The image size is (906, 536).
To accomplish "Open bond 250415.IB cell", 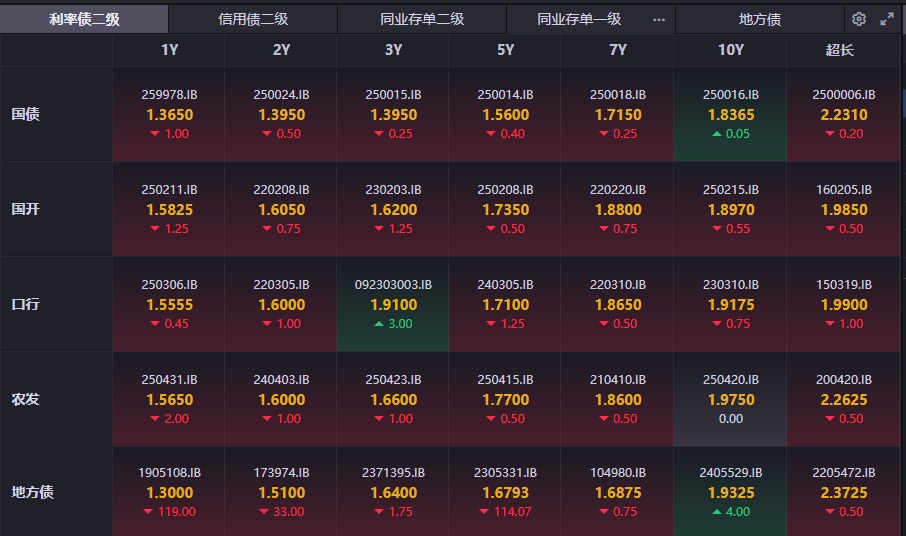I will pyautogui.click(x=505, y=399).
